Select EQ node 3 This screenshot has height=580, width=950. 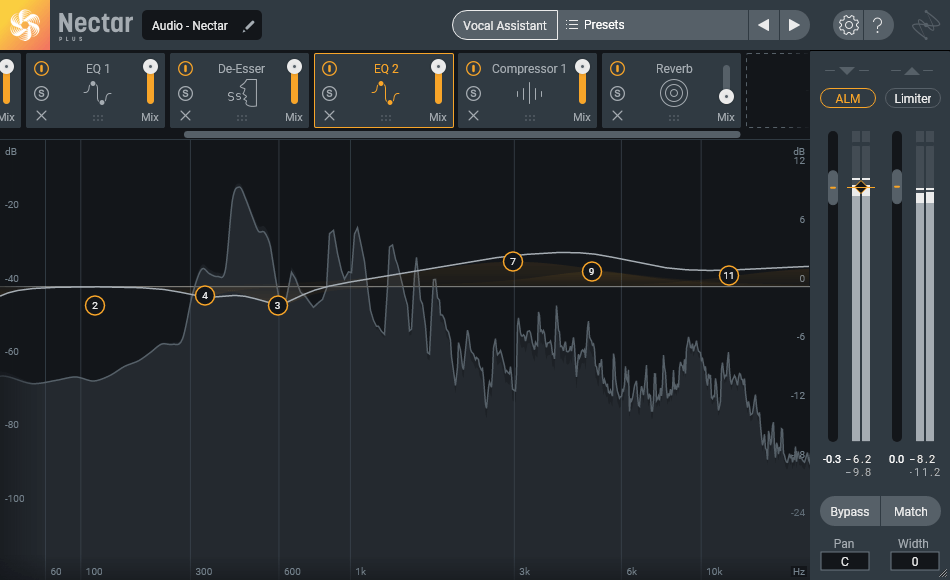(277, 305)
